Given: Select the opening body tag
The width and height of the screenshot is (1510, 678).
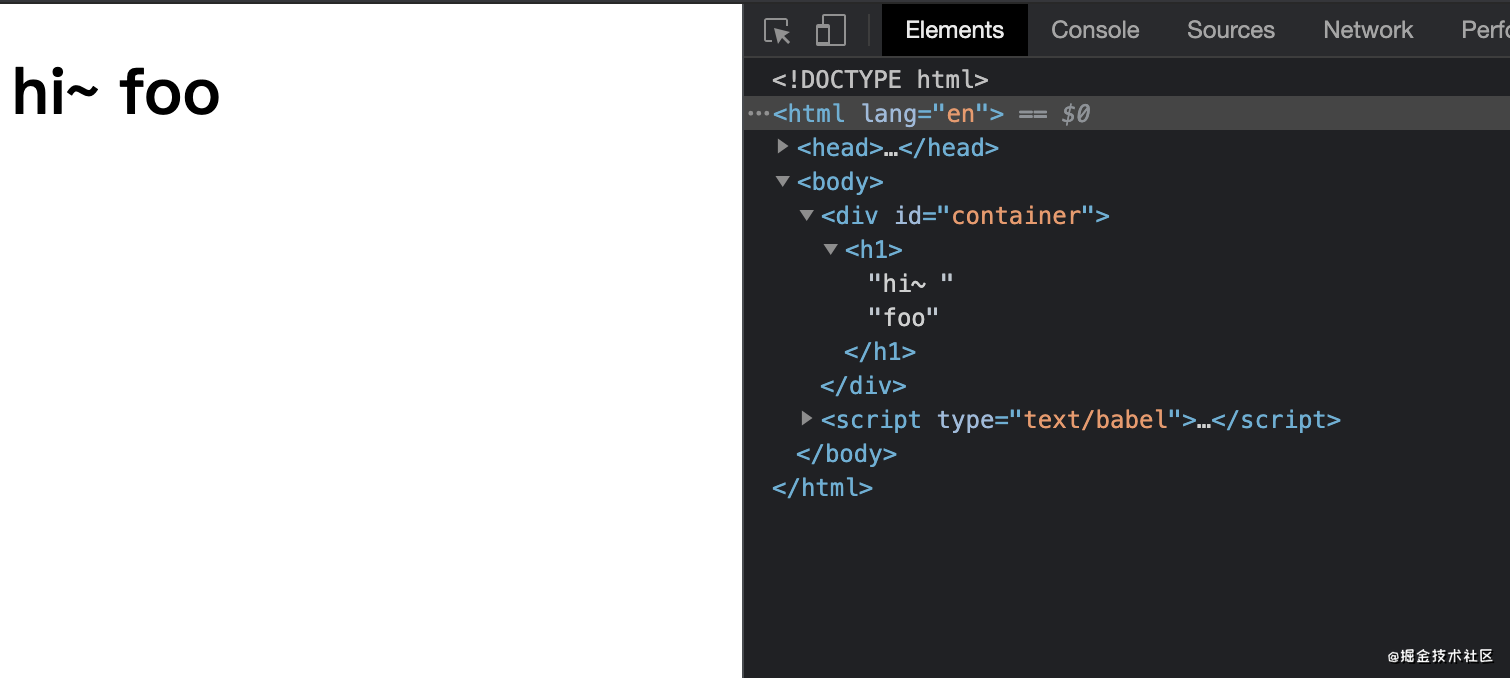Looking at the screenshot, I should coord(840,181).
